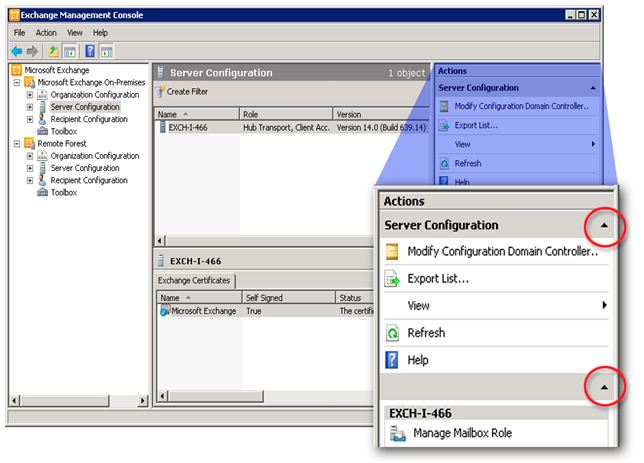Select Server Configuration under On-Premises
Image resolution: width=644 pixels, height=463 pixels.
tap(85, 107)
